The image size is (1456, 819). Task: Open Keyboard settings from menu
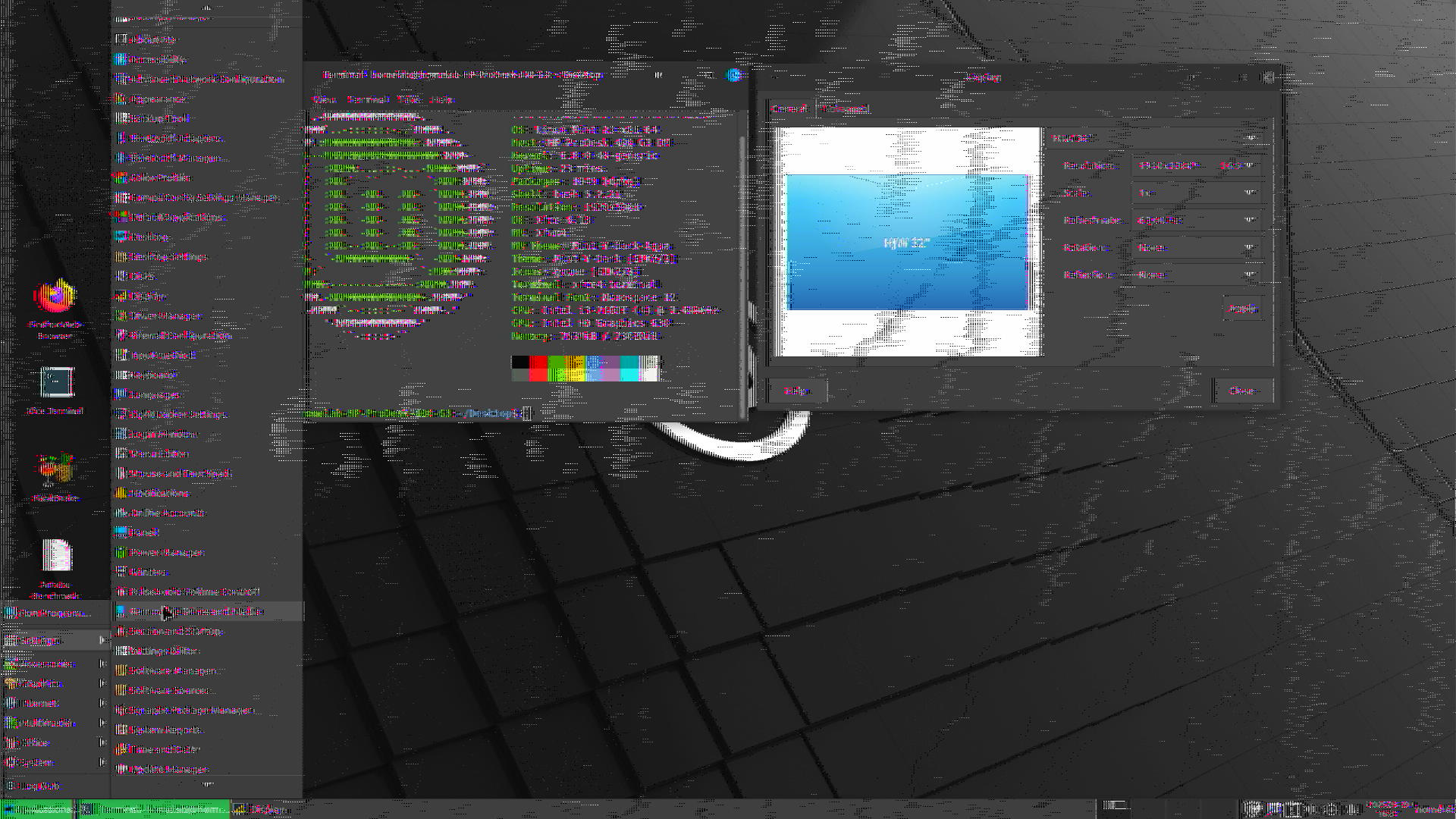click(x=206, y=375)
